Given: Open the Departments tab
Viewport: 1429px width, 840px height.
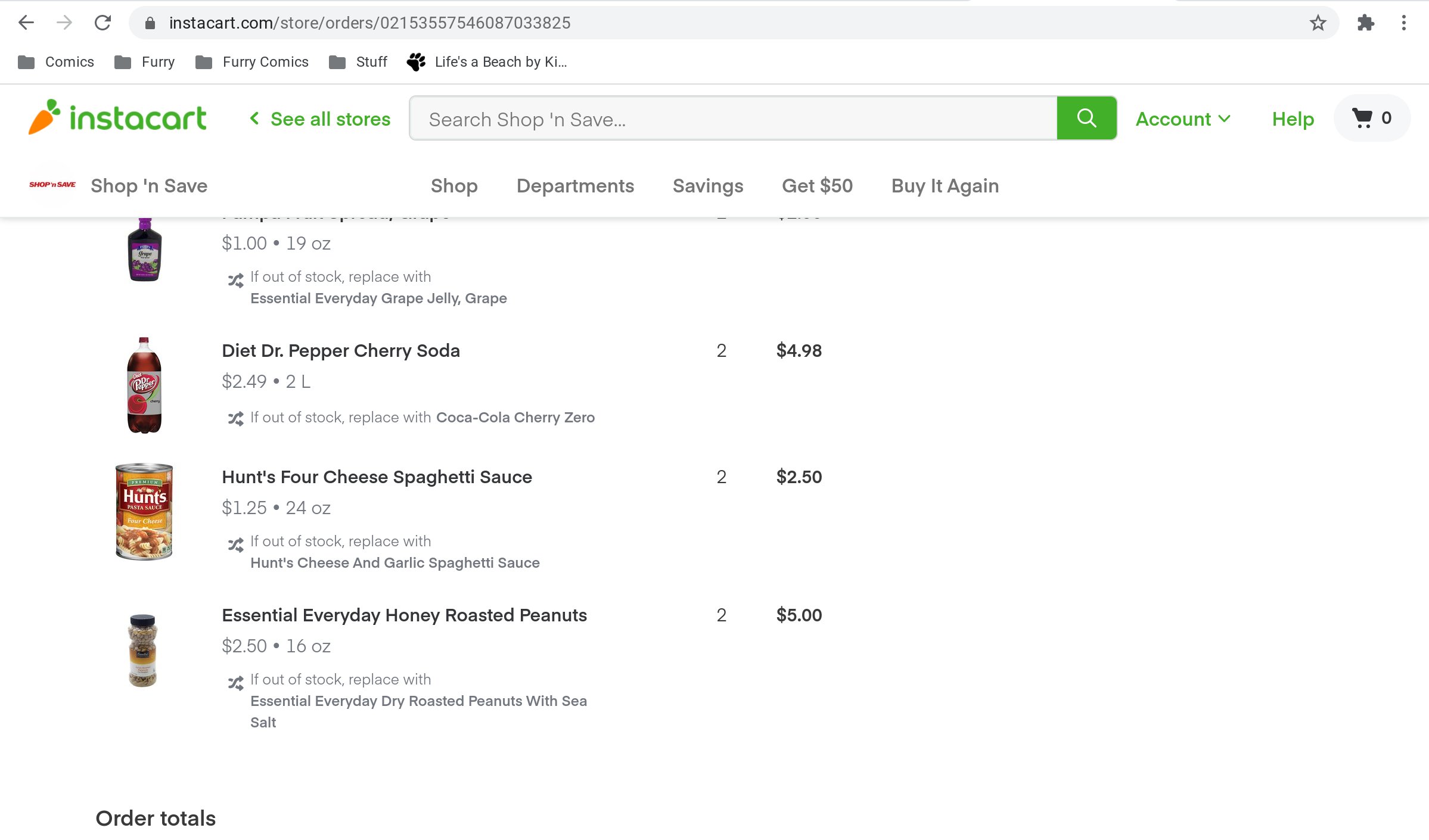Looking at the screenshot, I should (x=575, y=186).
